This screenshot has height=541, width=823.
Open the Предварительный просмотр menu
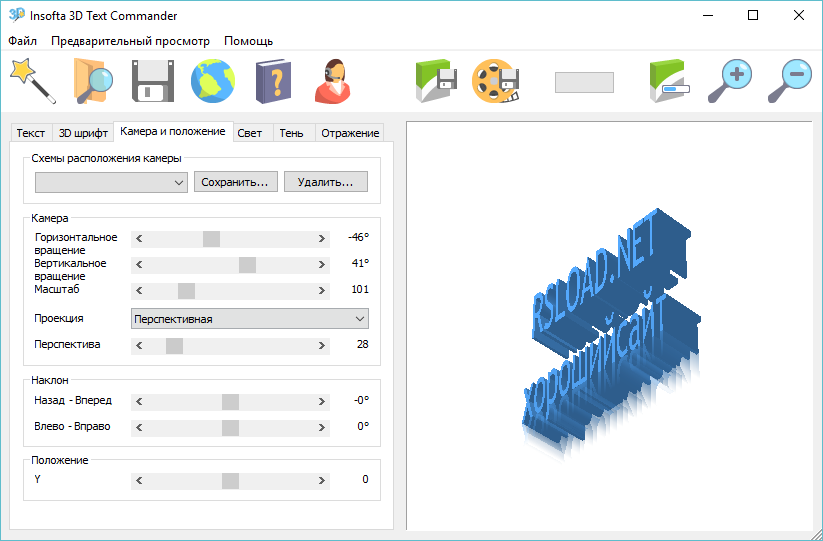[x=130, y=41]
